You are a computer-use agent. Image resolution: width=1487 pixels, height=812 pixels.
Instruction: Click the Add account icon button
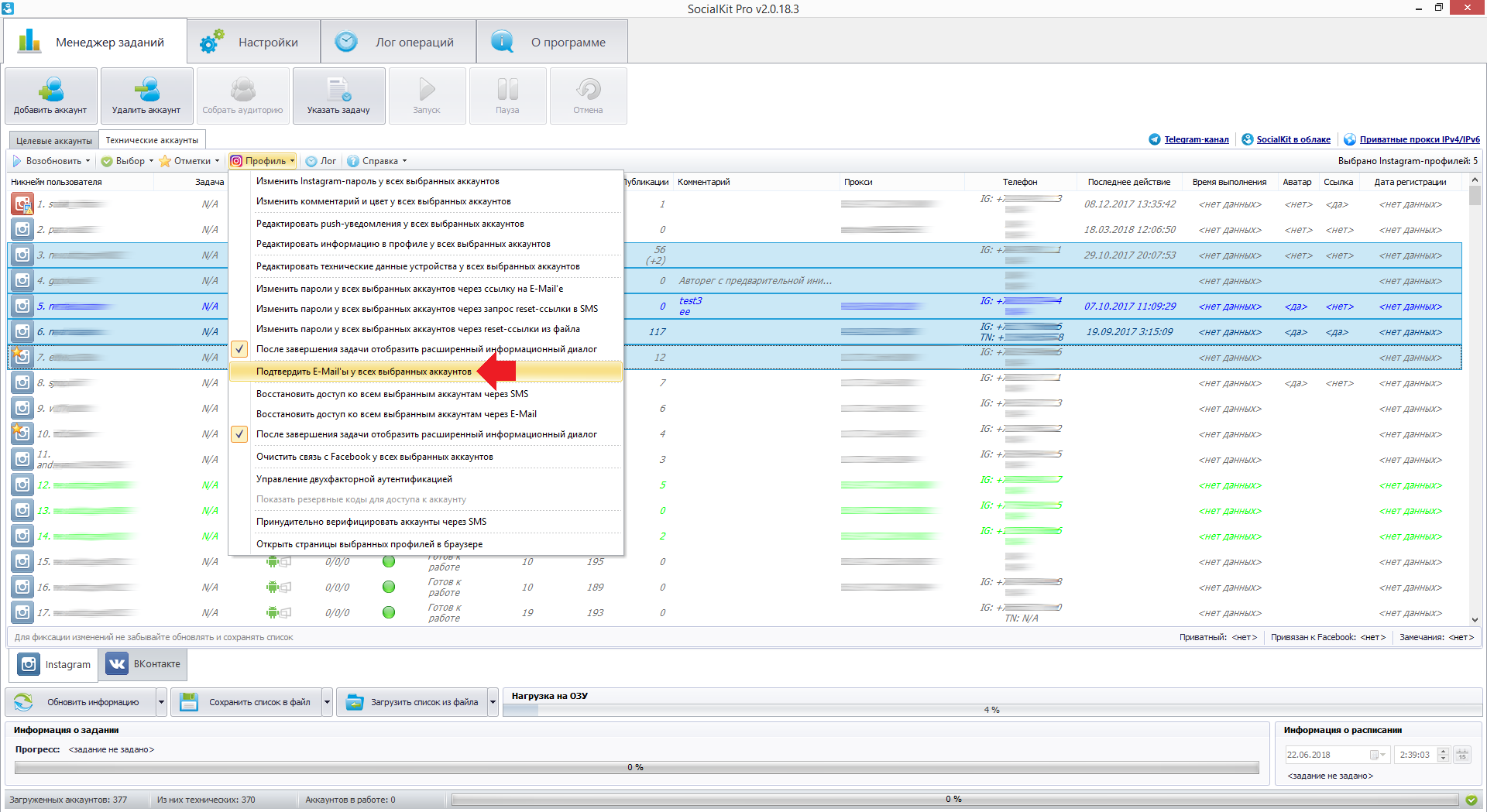click(x=51, y=96)
